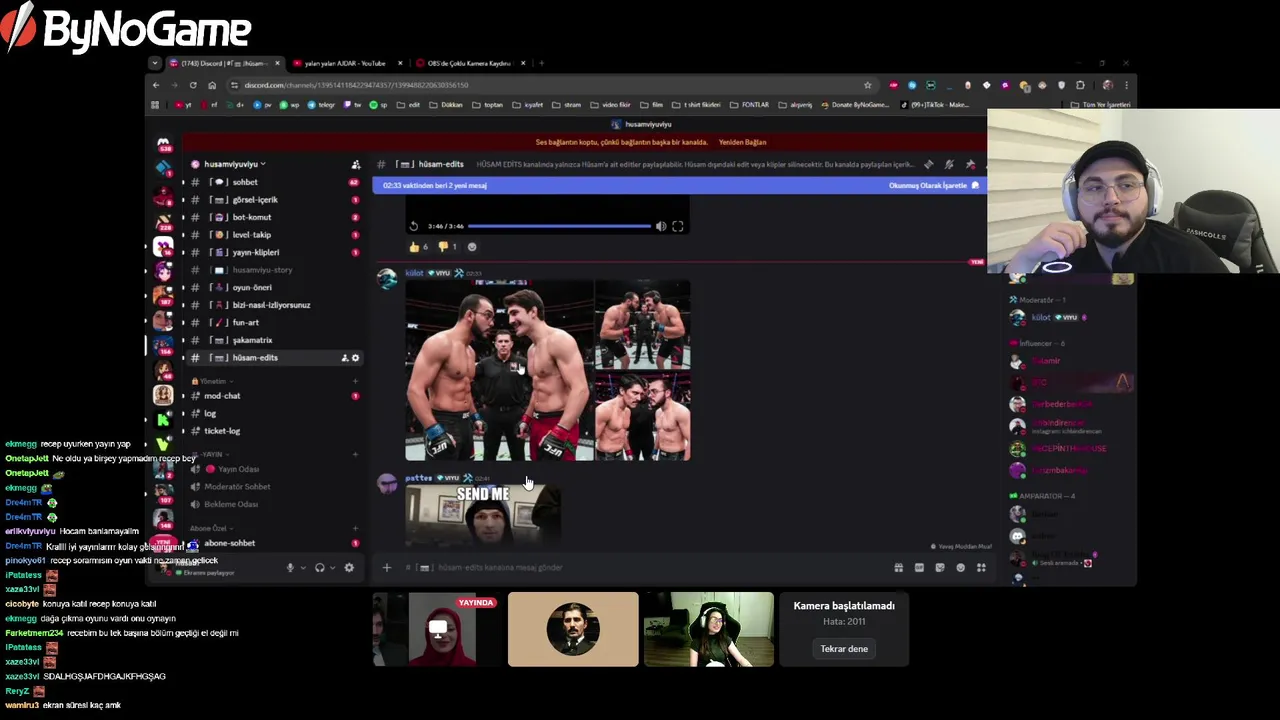Open Discord direct messages home icon
Screen dimensions: 1280x720
(163, 144)
